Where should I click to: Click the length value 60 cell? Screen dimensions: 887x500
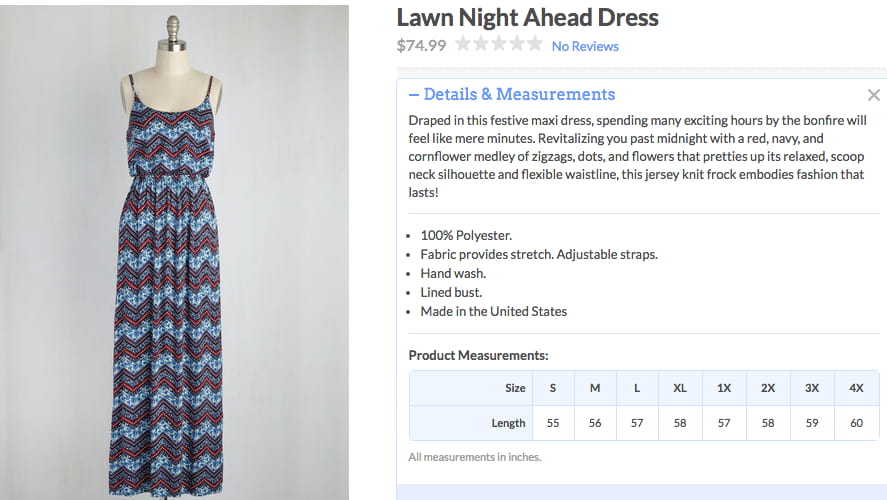[856, 423]
